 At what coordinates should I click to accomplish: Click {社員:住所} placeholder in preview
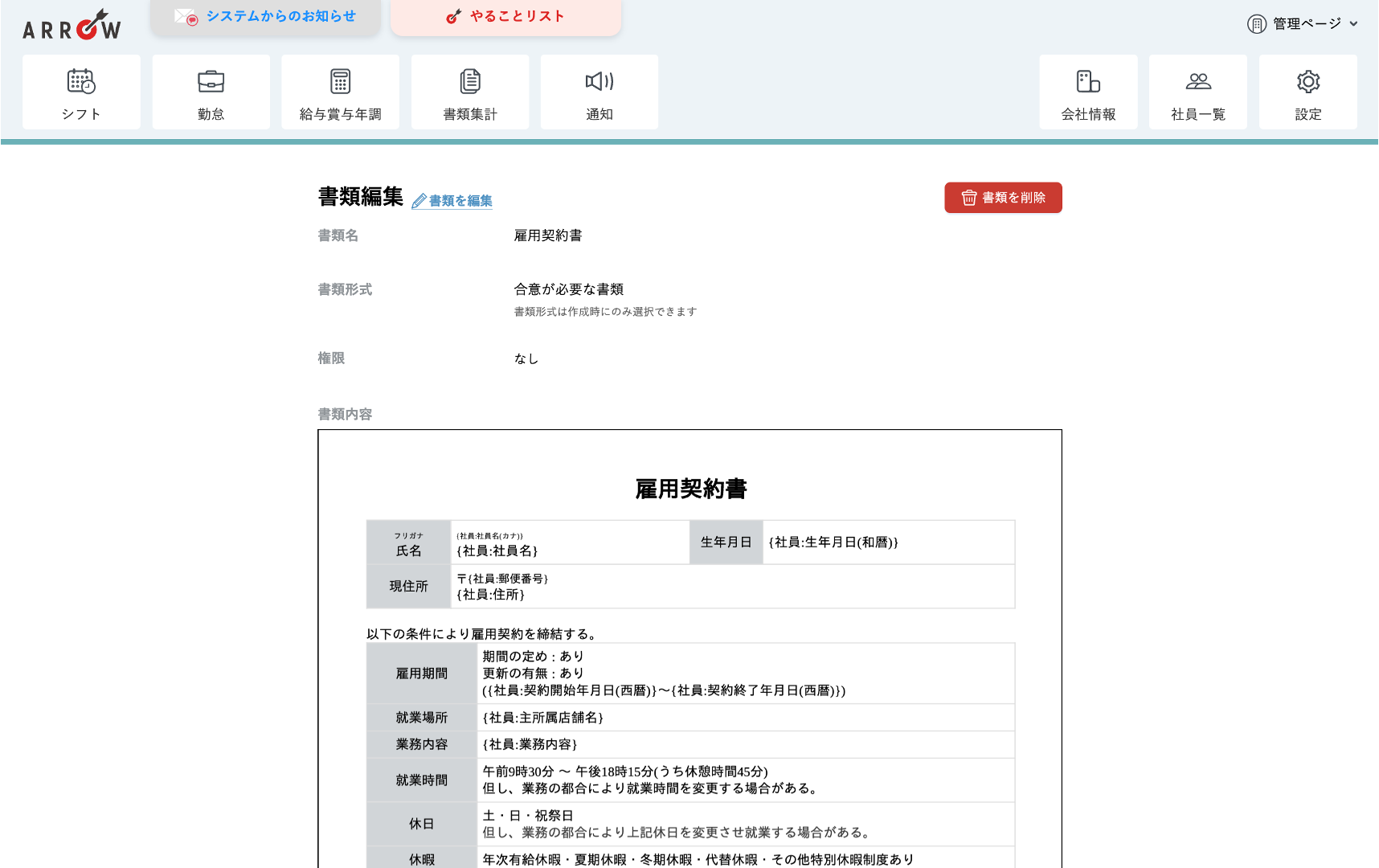[x=490, y=595]
